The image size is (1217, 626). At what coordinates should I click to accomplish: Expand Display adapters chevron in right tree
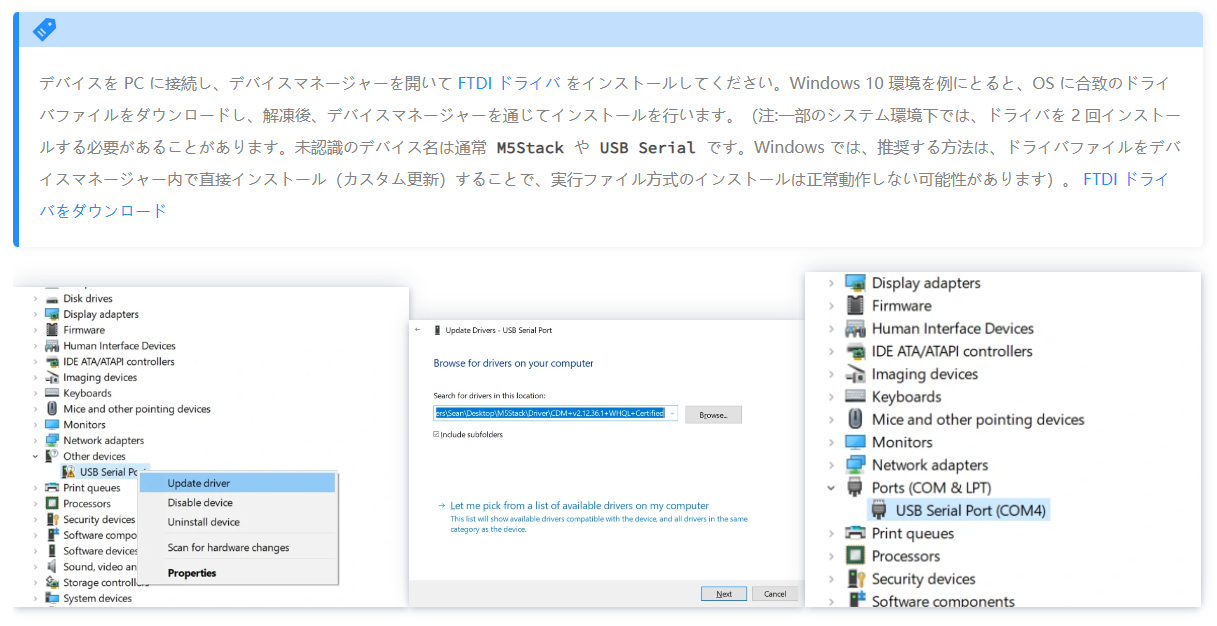click(x=830, y=283)
